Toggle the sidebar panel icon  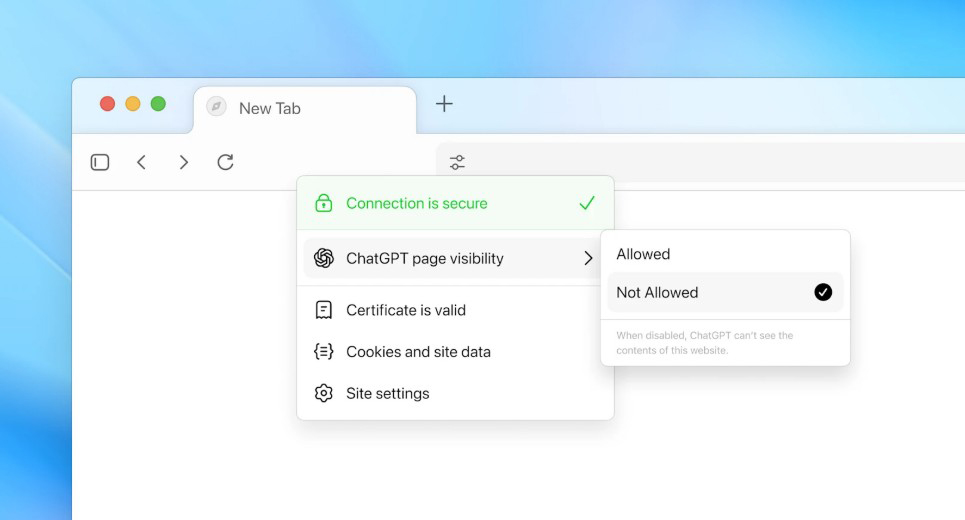tap(100, 162)
